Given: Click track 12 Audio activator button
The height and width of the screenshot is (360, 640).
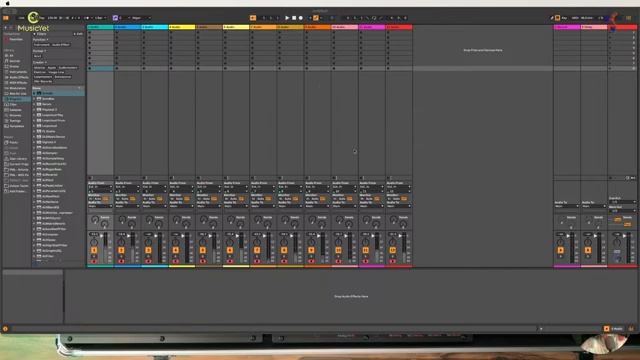Looking at the screenshot, I should [x=393, y=250].
